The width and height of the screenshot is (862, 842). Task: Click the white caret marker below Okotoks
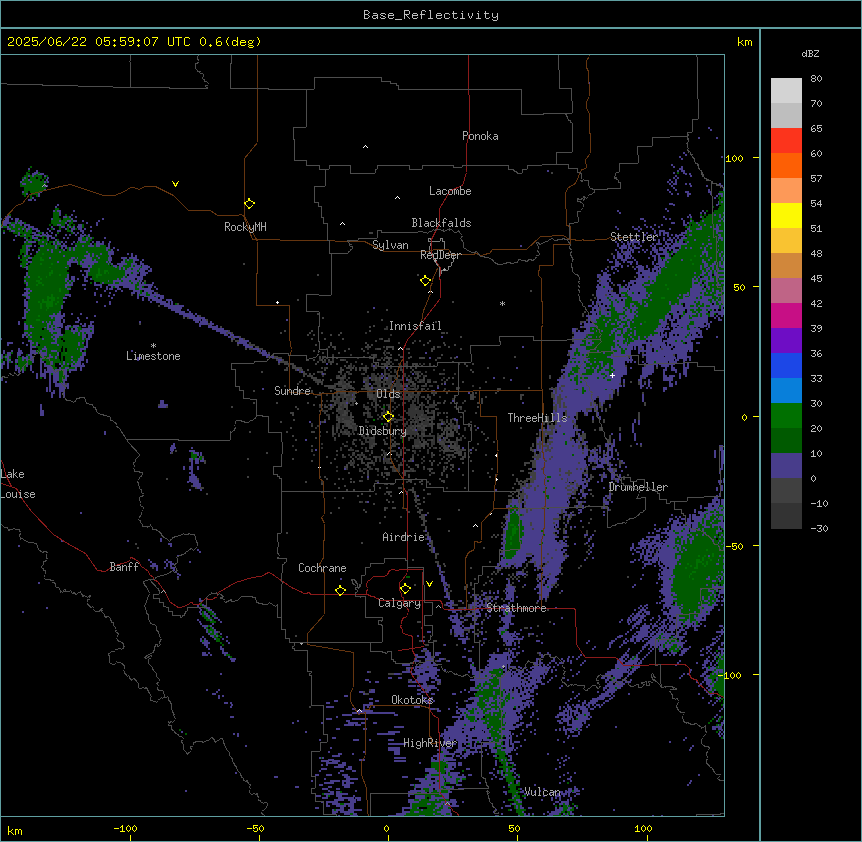pyautogui.click(x=360, y=711)
